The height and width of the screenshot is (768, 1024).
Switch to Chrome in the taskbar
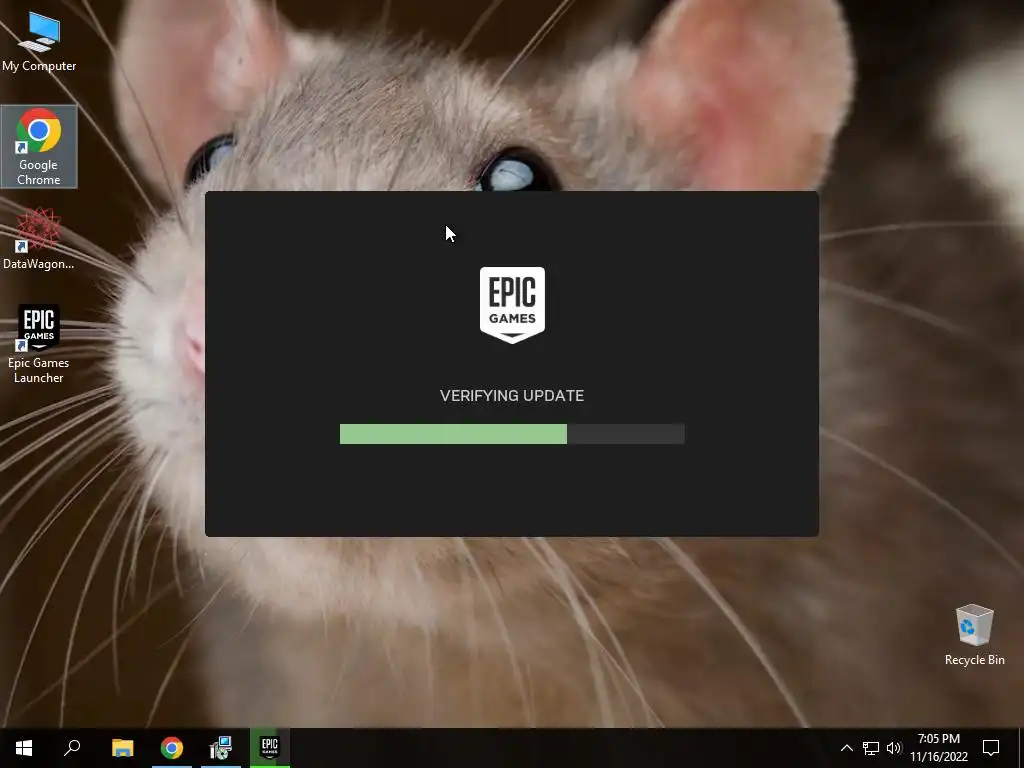[x=172, y=748]
